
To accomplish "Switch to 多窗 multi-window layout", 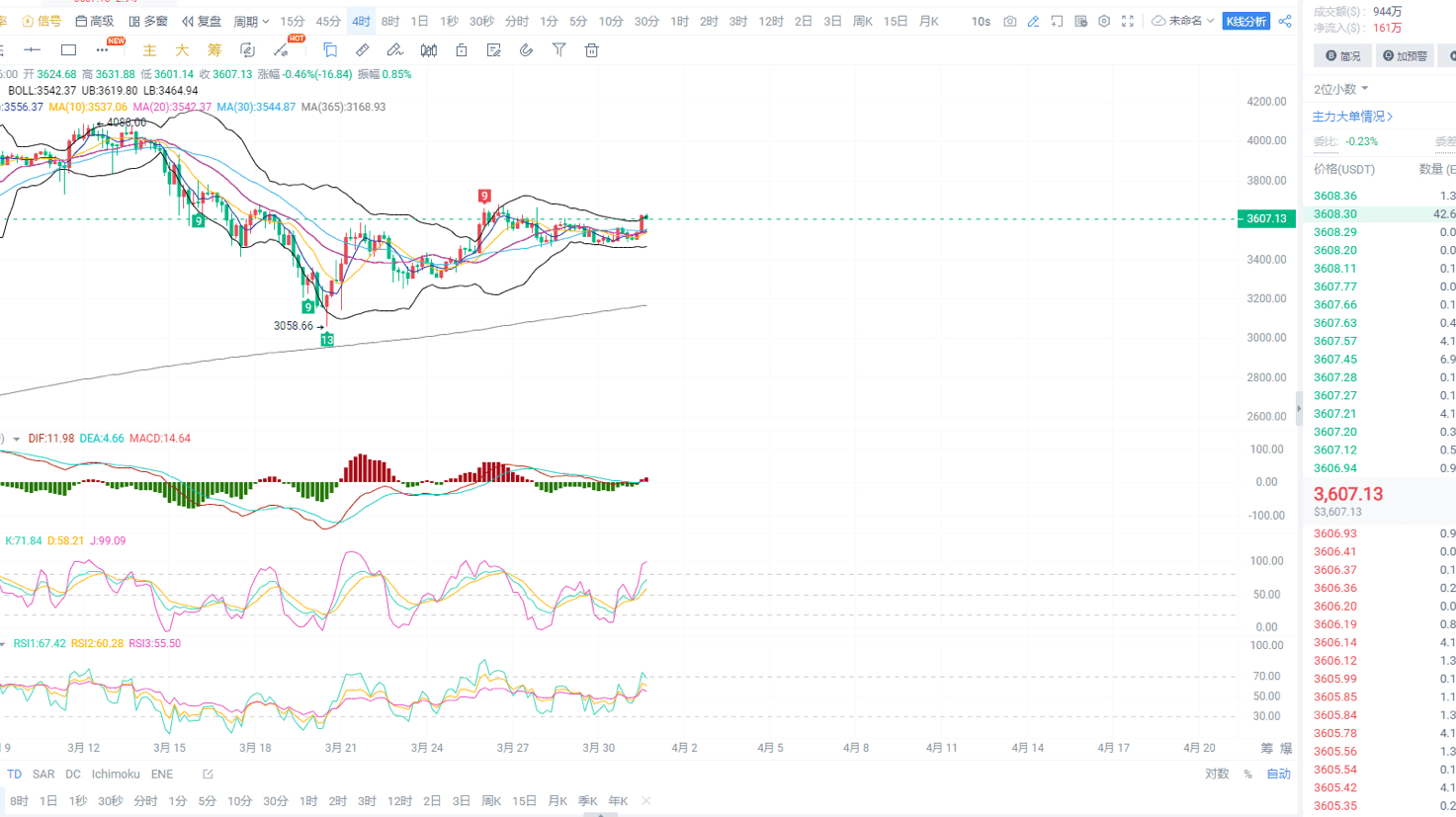I will [x=148, y=21].
